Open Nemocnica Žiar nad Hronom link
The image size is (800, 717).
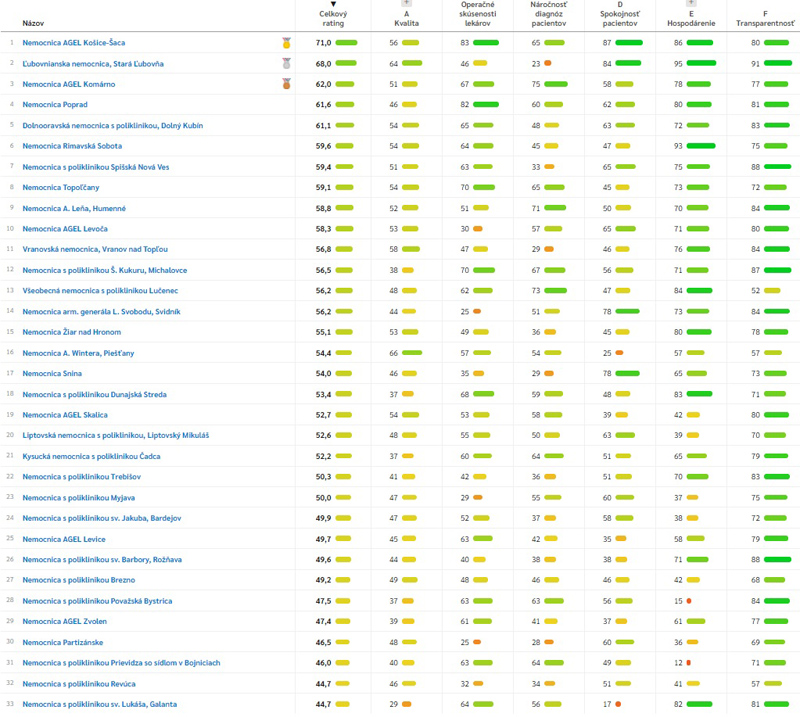click(72, 332)
